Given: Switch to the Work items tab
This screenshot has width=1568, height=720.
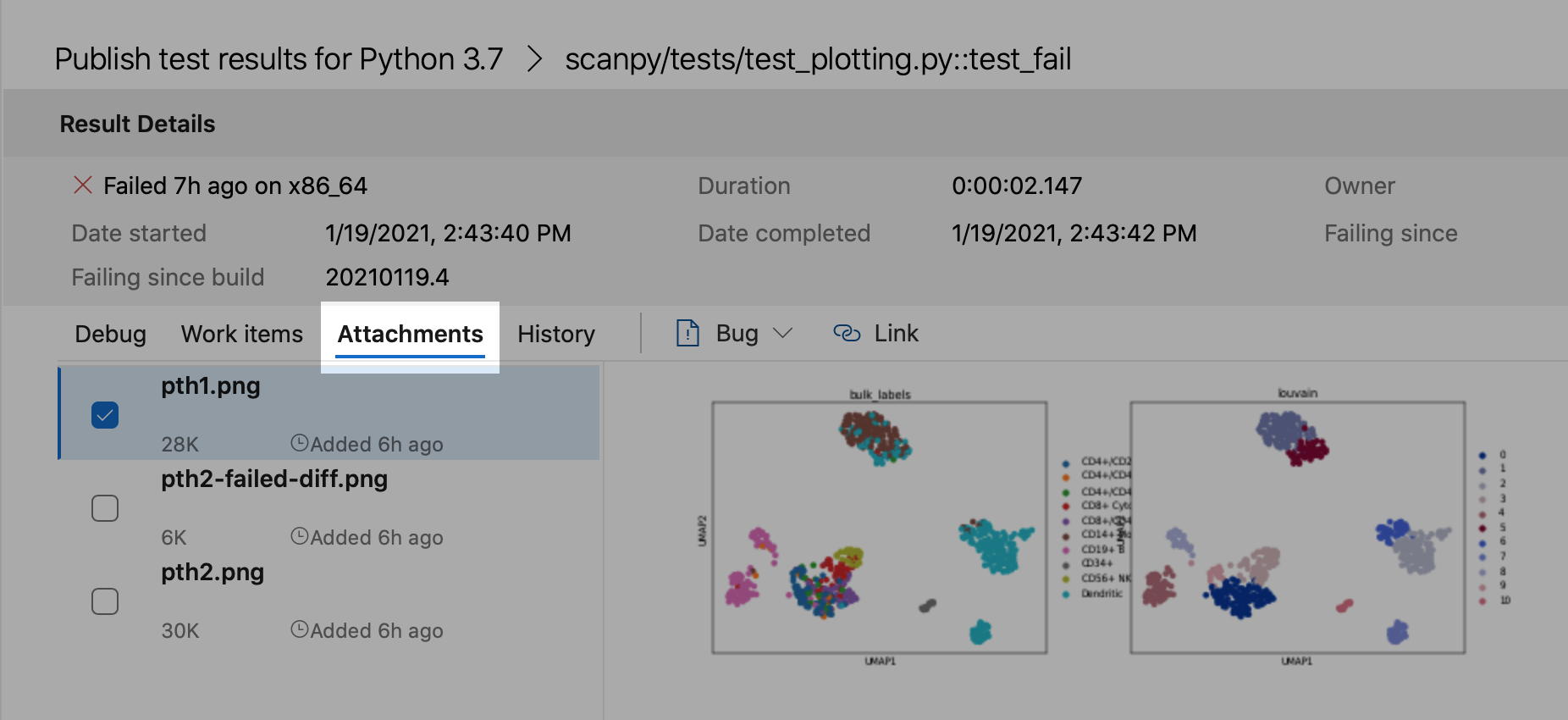Looking at the screenshot, I should 242,335.
